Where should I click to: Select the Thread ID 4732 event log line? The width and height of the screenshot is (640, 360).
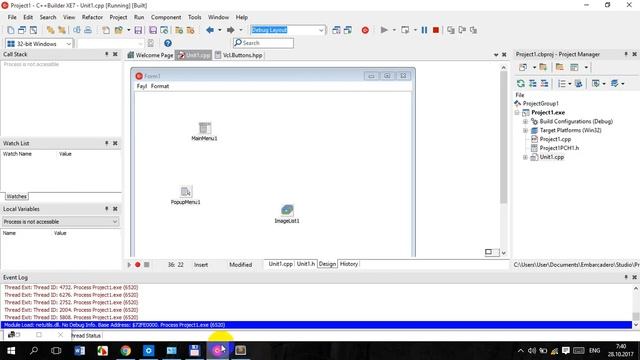(71, 287)
